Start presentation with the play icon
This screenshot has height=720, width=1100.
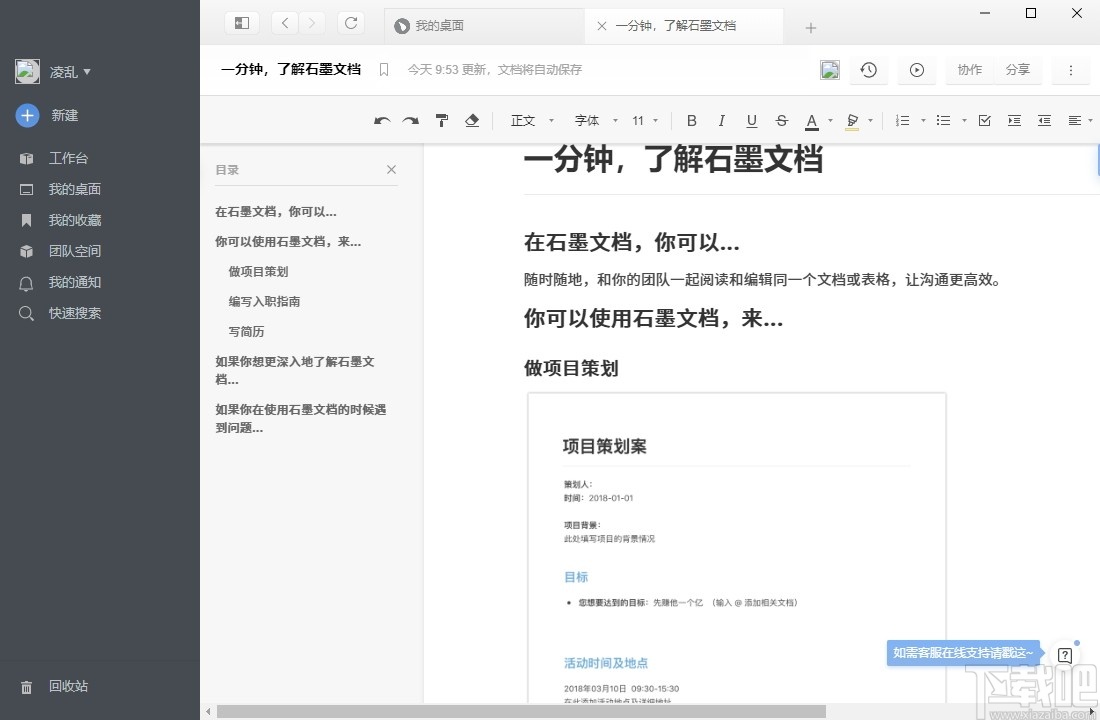(x=916, y=70)
